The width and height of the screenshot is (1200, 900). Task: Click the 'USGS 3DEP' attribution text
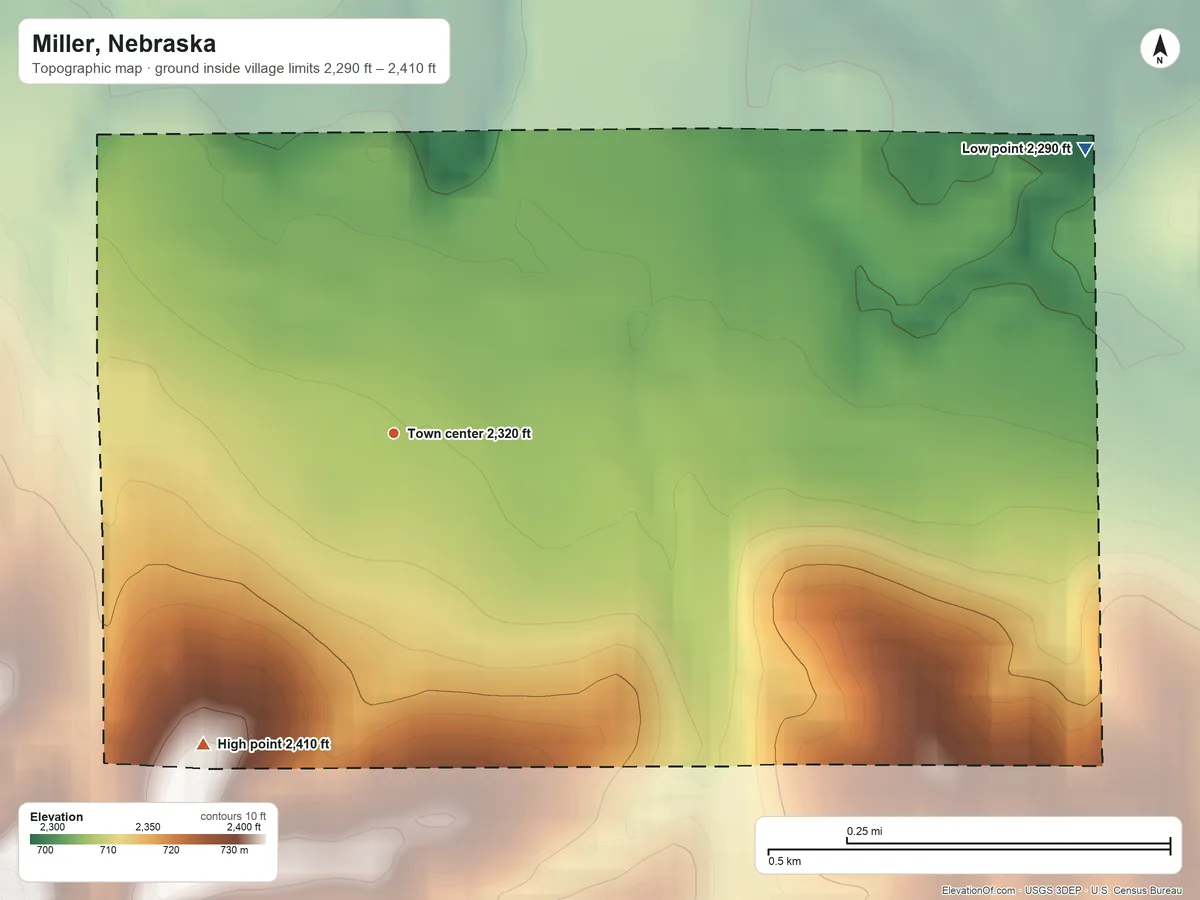(x=1053, y=890)
